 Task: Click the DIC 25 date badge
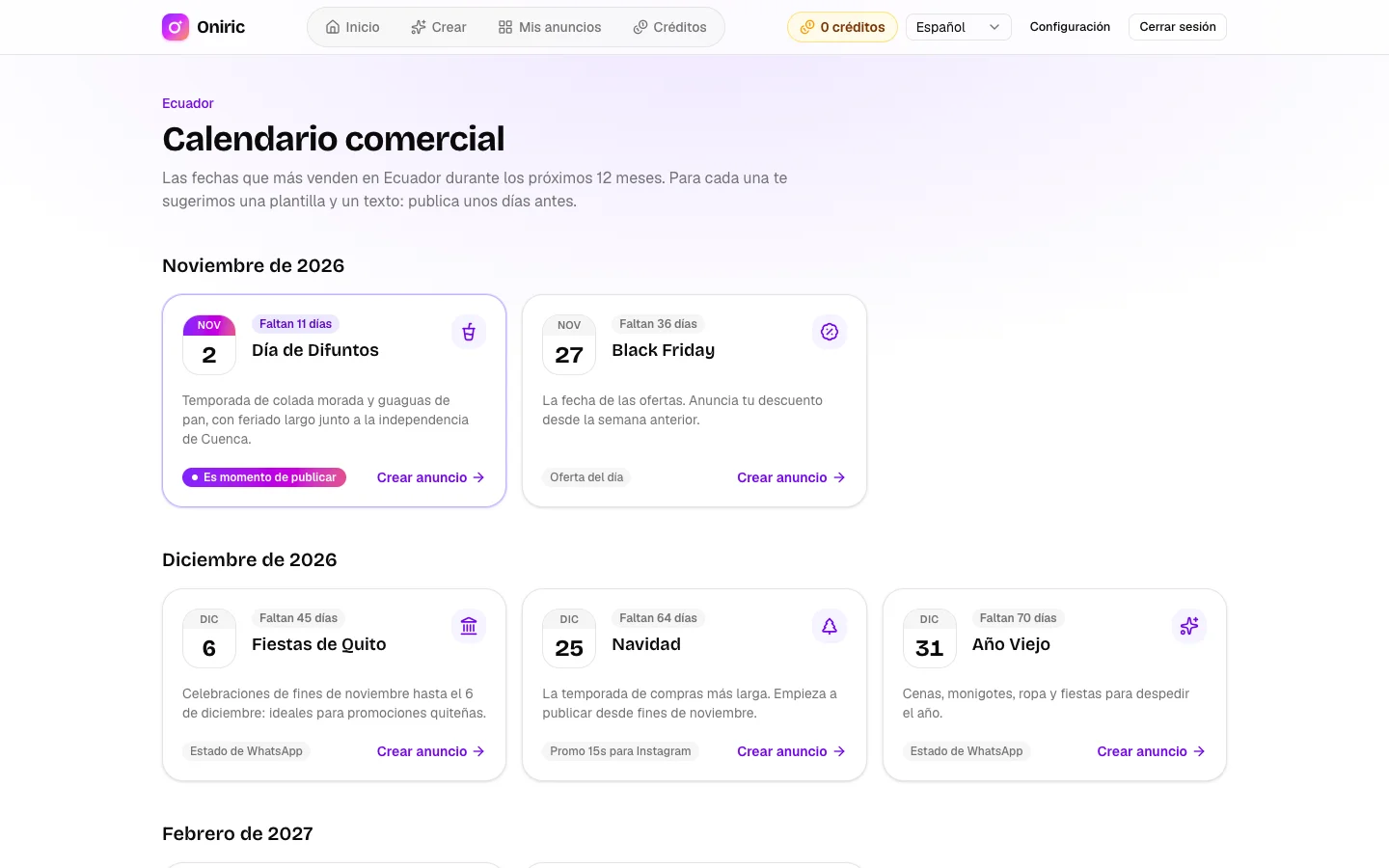tap(569, 638)
